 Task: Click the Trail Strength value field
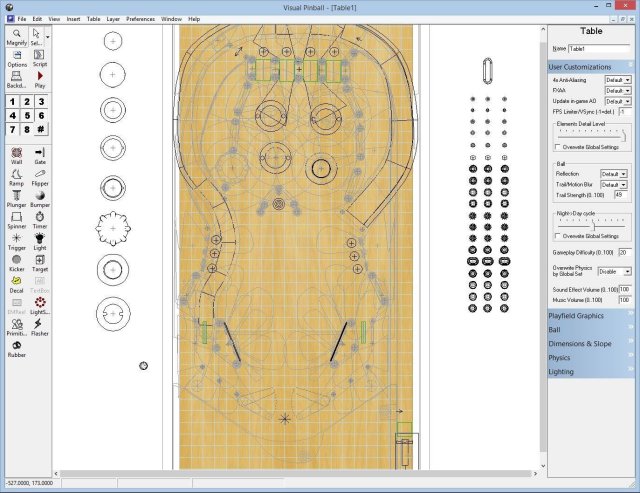click(x=621, y=195)
